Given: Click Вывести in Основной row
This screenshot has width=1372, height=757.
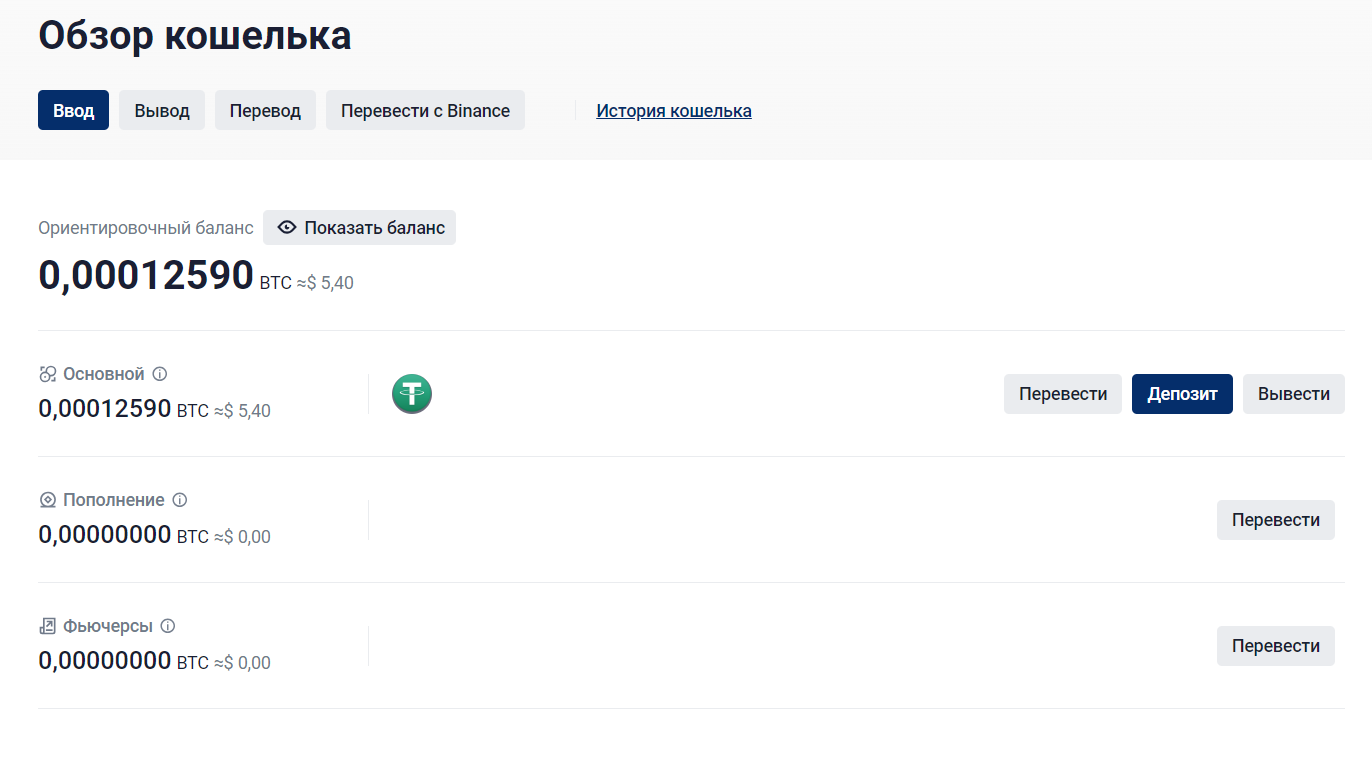Looking at the screenshot, I should pos(1293,394).
